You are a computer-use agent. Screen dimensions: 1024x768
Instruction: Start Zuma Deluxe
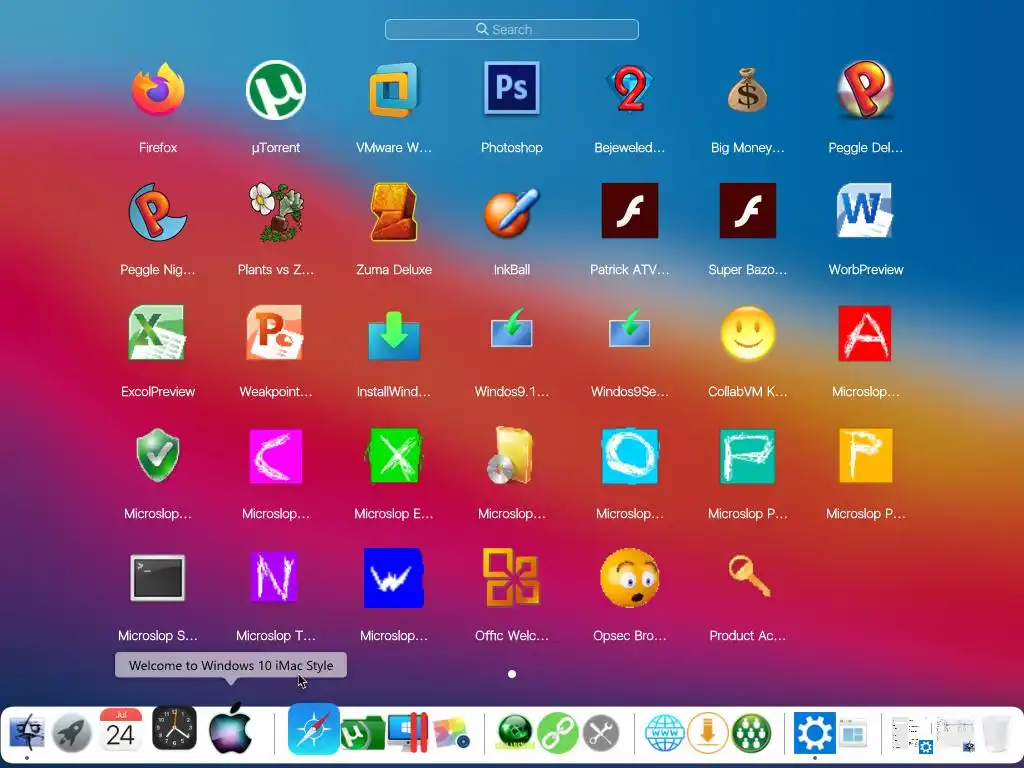[394, 212]
